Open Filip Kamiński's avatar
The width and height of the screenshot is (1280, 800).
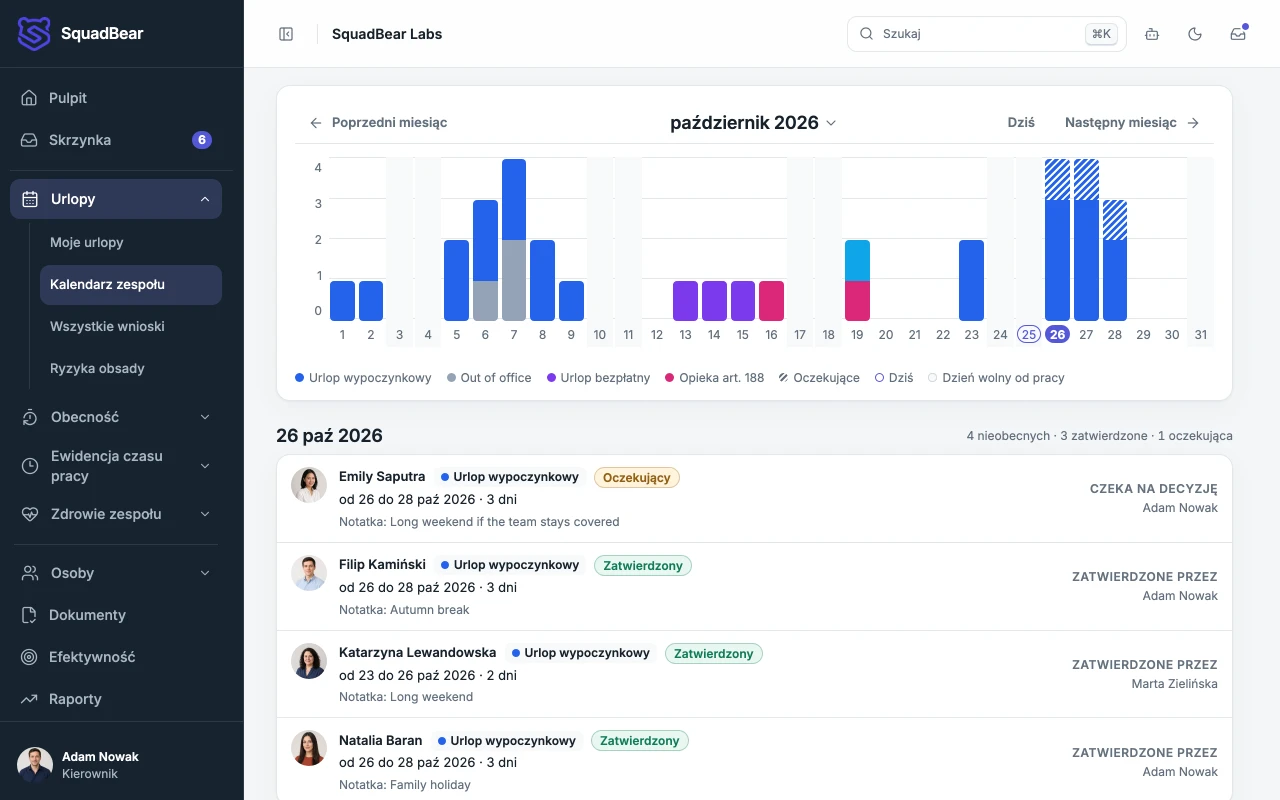(309, 573)
